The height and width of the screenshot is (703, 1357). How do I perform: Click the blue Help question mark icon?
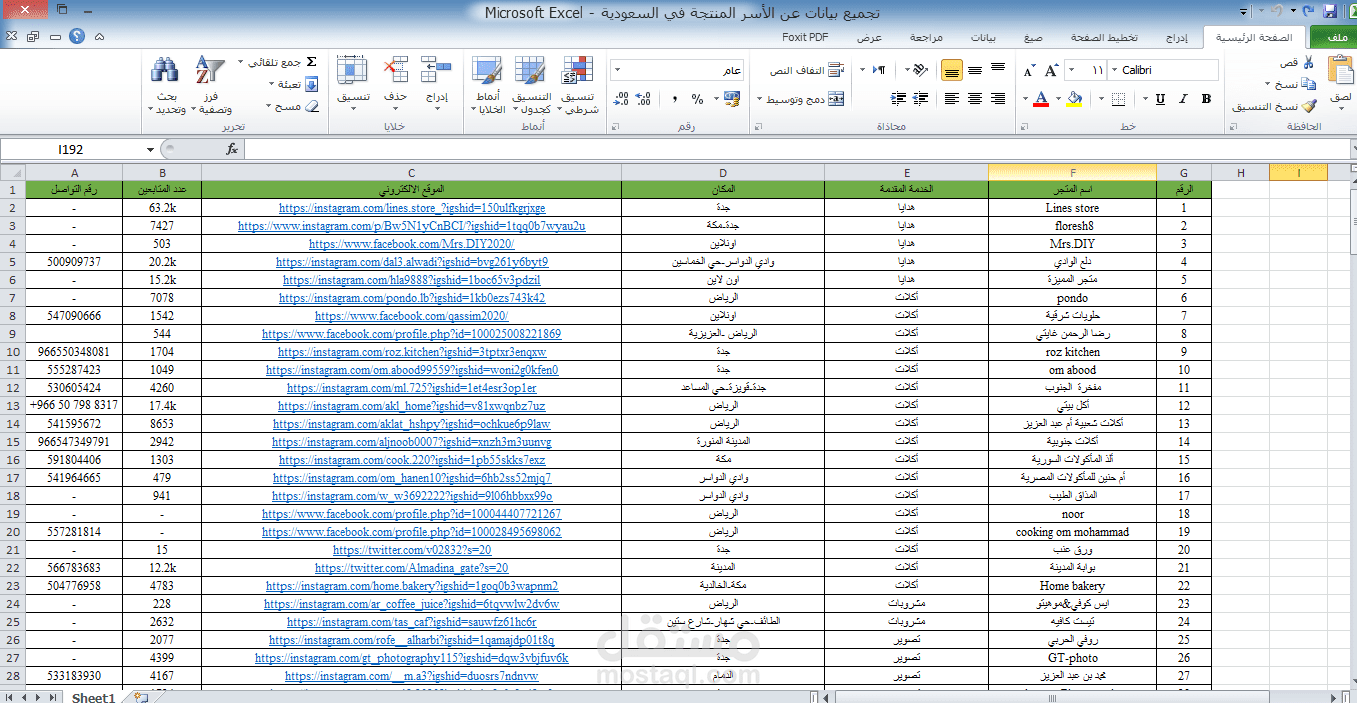(76, 36)
